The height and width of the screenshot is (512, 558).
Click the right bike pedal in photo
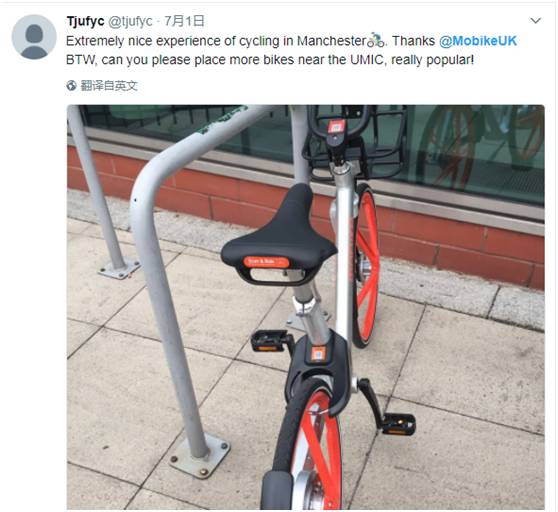(x=399, y=424)
